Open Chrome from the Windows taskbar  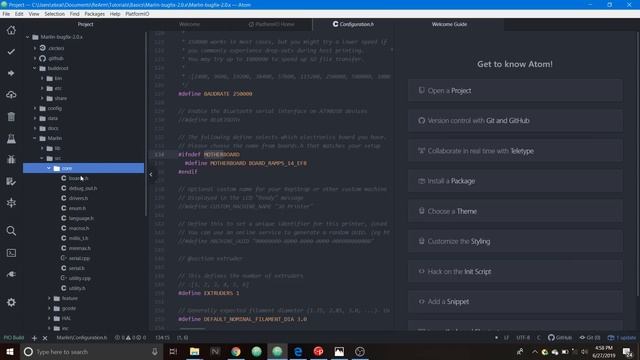236,351
